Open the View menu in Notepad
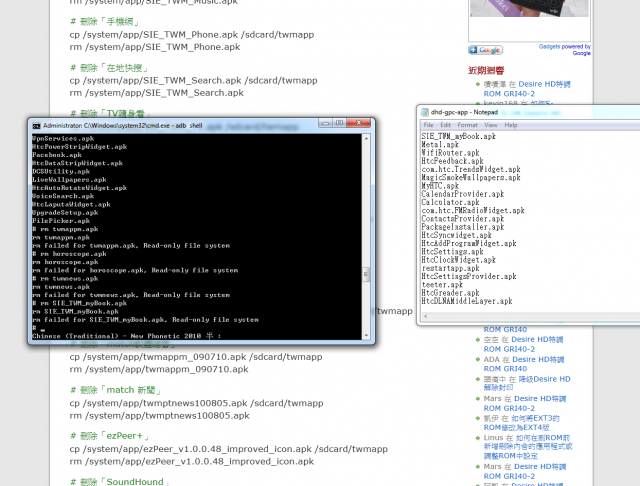 pos(491,125)
